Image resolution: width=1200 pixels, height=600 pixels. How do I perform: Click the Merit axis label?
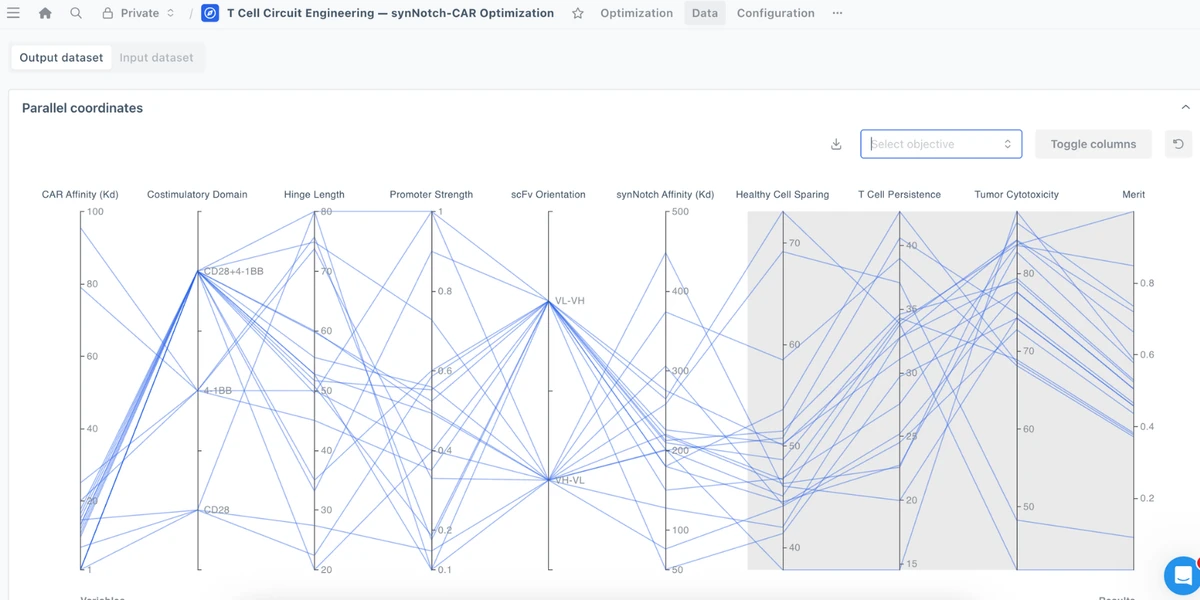pos(1132,194)
